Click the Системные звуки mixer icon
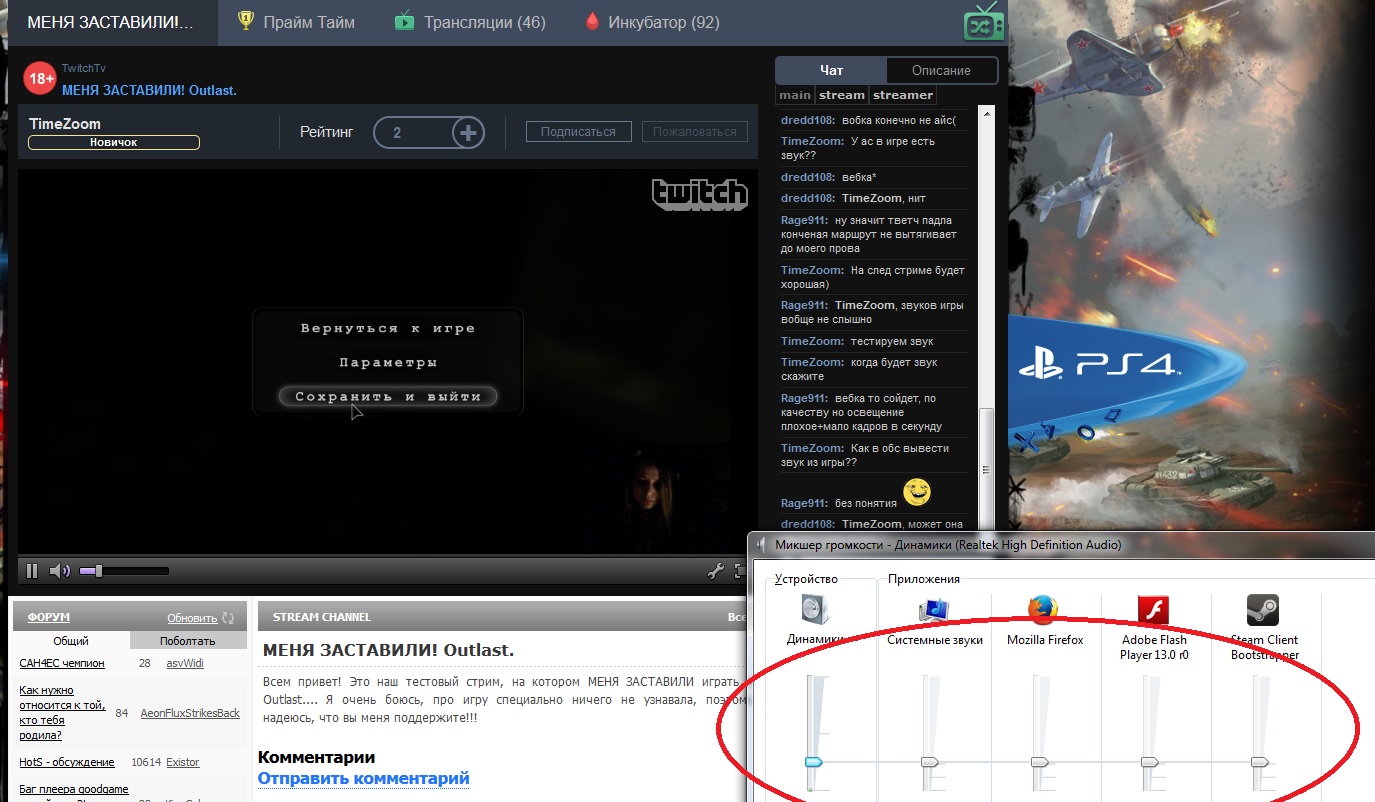Screen dimensions: 1375x802 934,610
